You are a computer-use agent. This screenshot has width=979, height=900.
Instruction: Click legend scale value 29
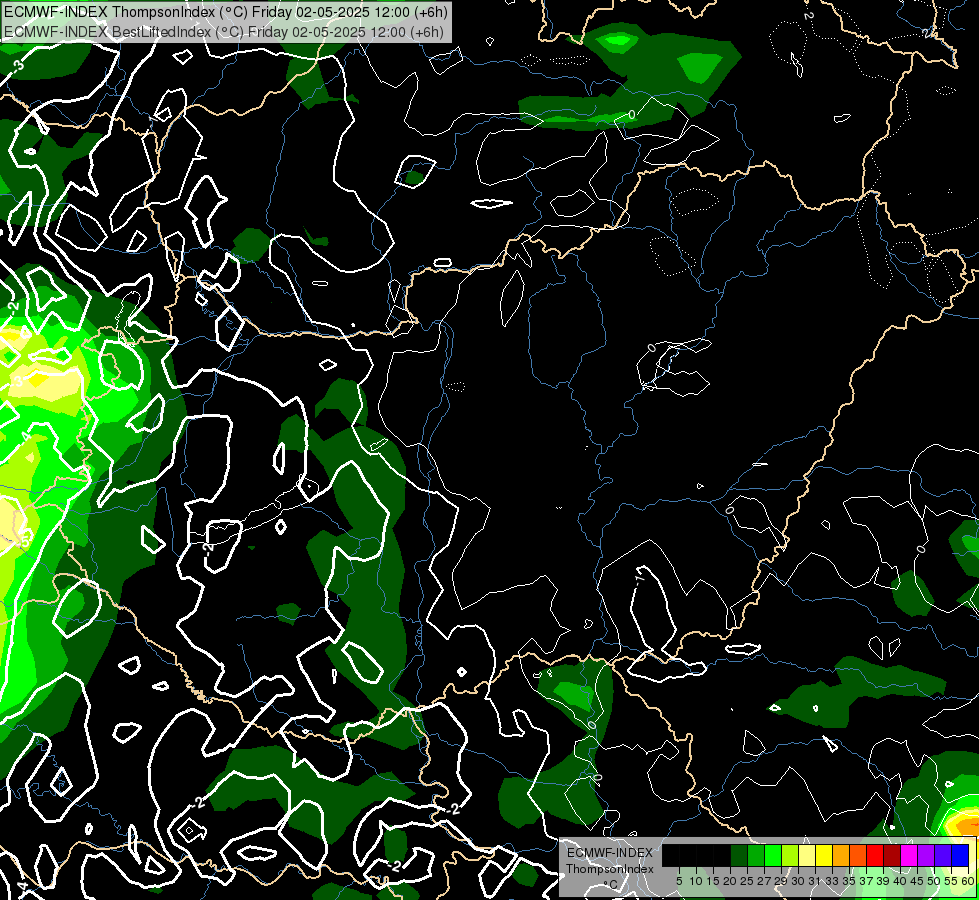pos(781,881)
